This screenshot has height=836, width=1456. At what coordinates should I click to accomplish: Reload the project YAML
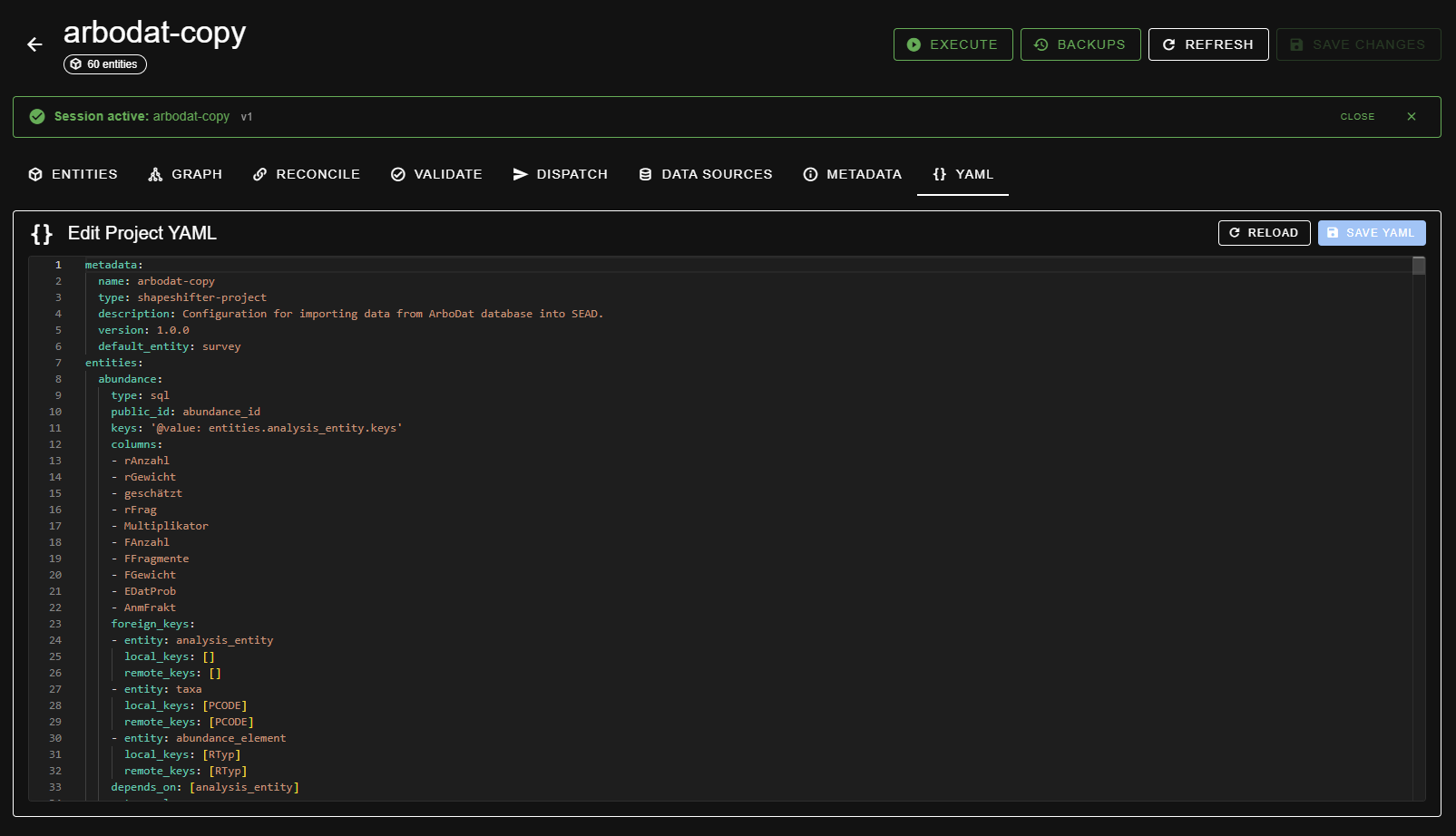(x=1263, y=233)
